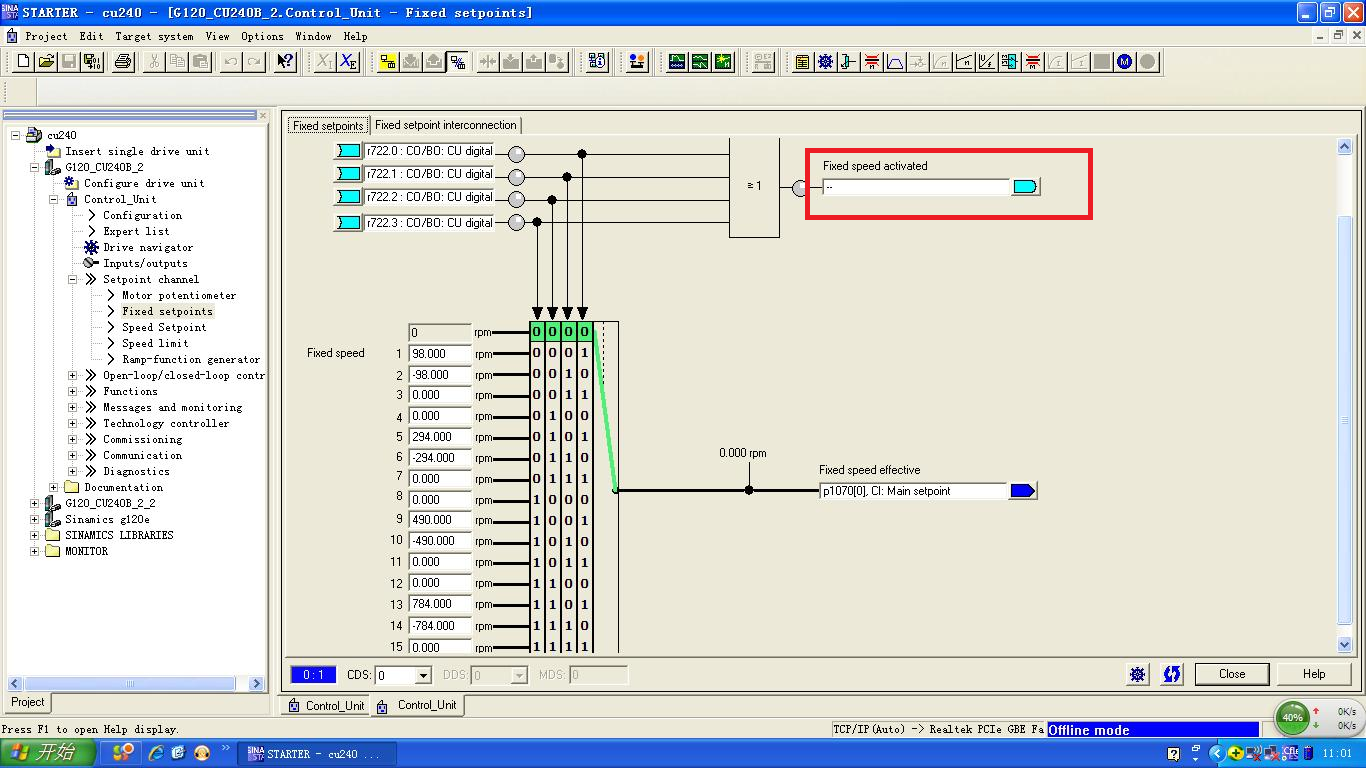The height and width of the screenshot is (768, 1366).
Task: Click the blue circle M motor icon
Action: 1125,62
